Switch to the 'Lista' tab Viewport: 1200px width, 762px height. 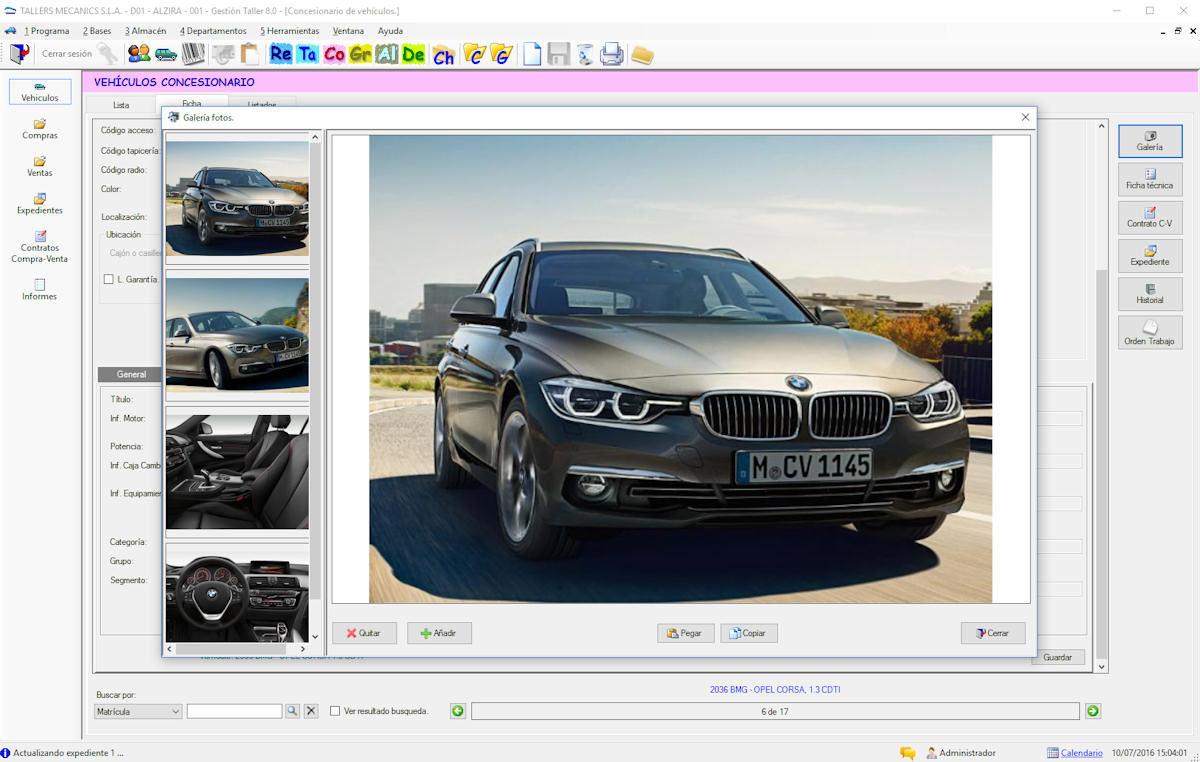point(121,104)
